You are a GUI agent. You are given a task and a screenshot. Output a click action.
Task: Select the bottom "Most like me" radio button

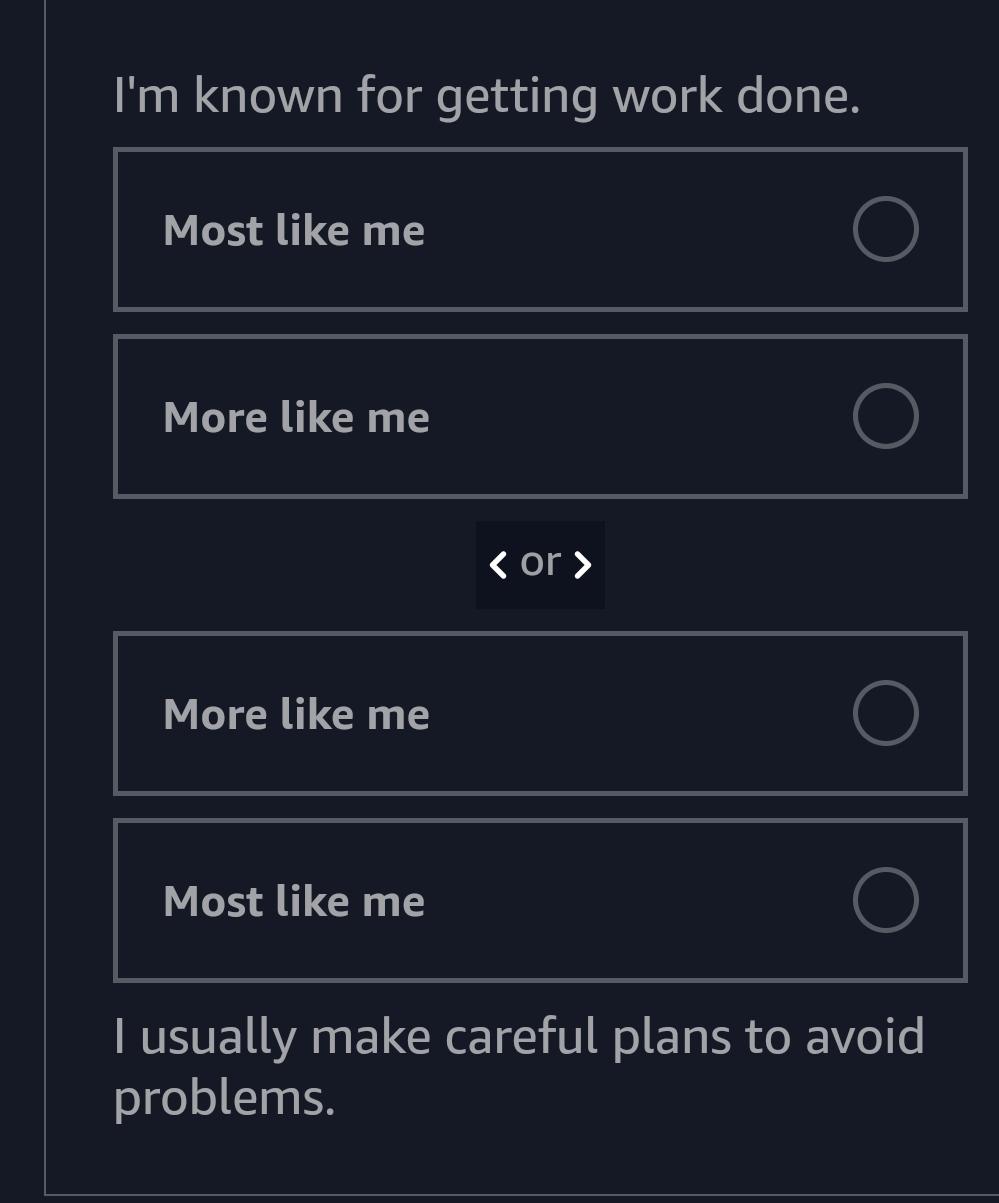tap(886, 899)
